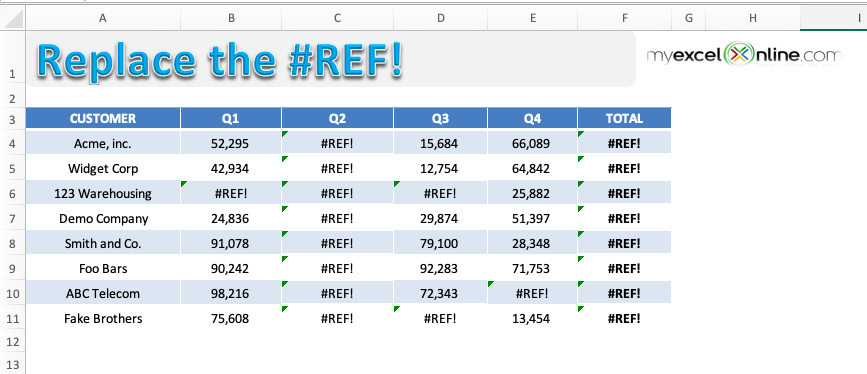Click the TOTAL header cell
The height and width of the screenshot is (374, 867).
point(624,118)
